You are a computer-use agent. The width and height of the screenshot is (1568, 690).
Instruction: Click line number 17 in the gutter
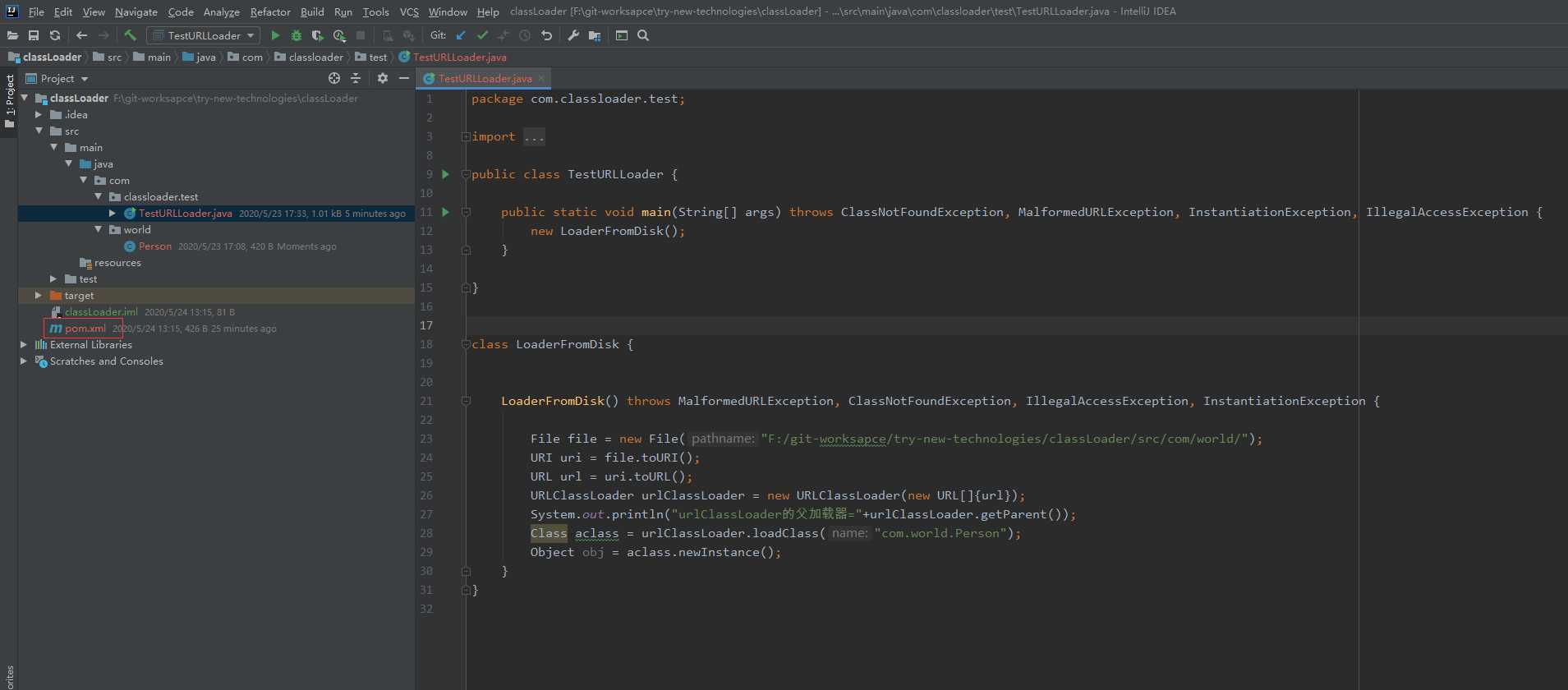coord(426,325)
